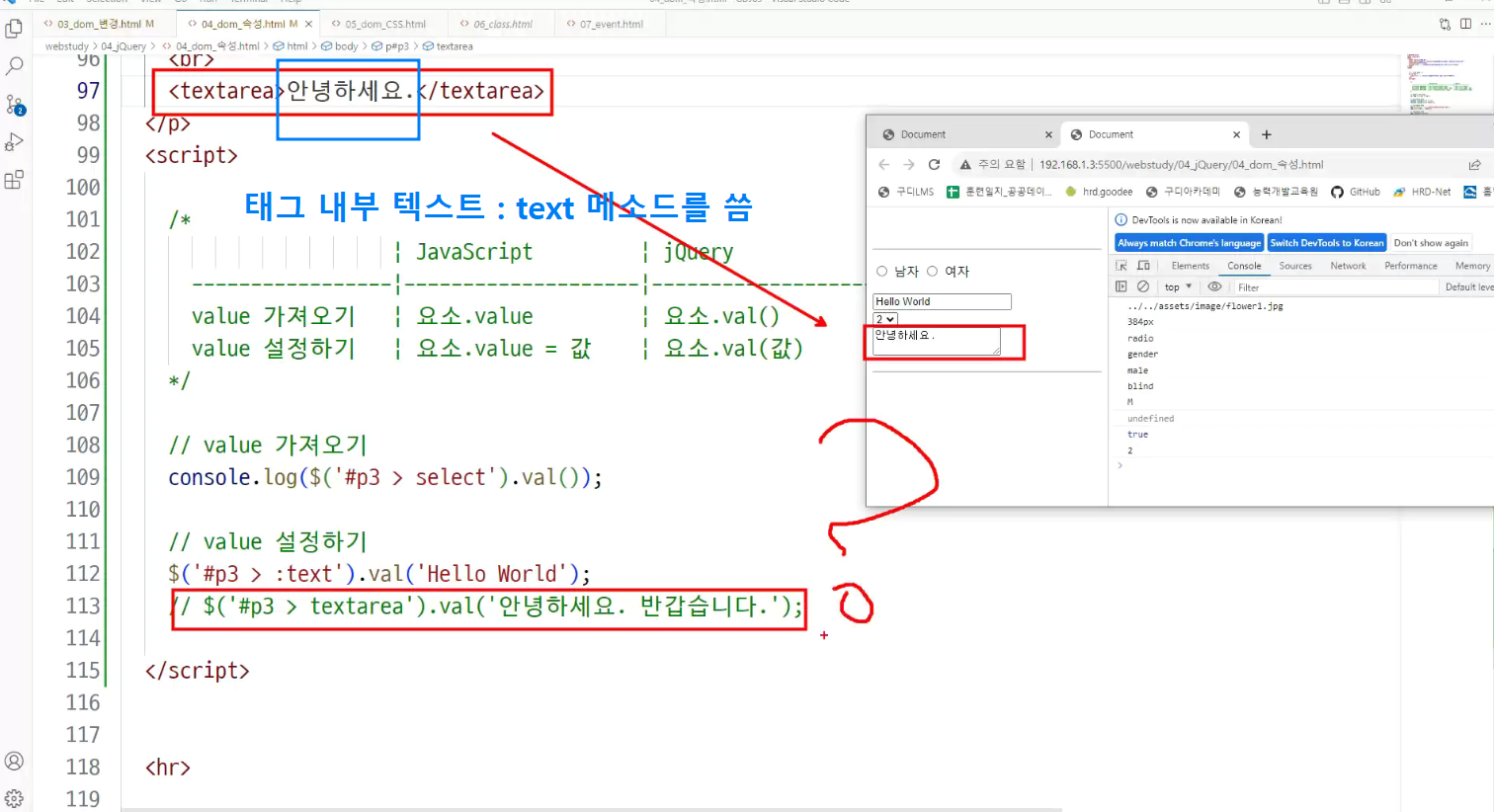Image resolution: width=1494 pixels, height=812 pixels.
Task: Open the top JavaScript context dropdown
Action: point(1178,286)
